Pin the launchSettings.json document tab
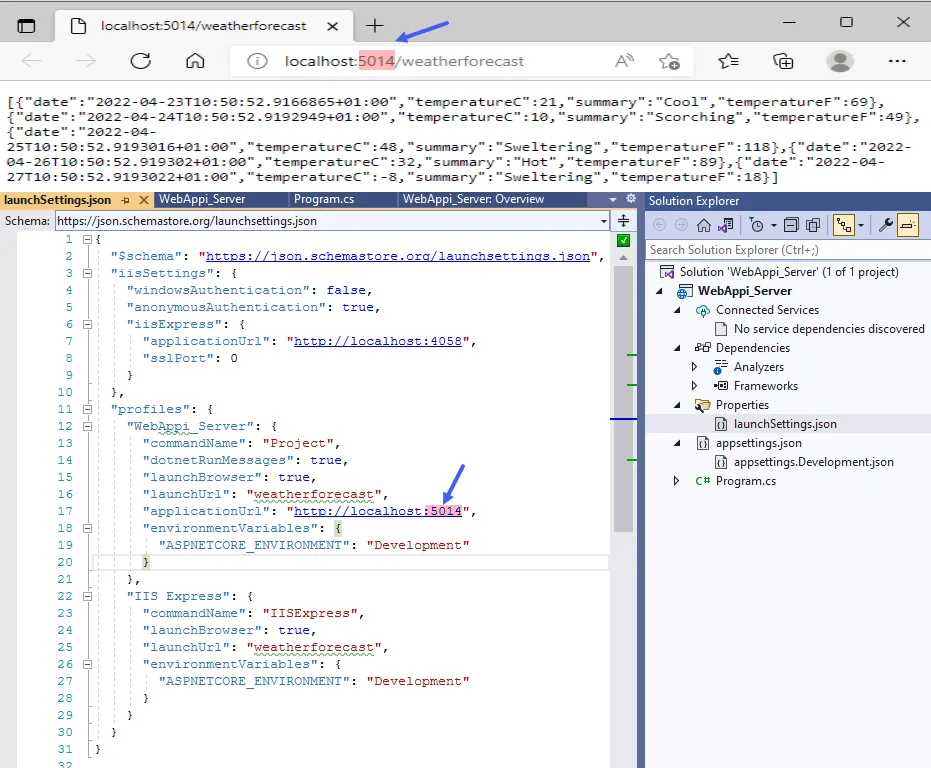 pyautogui.click(x=127, y=200)
